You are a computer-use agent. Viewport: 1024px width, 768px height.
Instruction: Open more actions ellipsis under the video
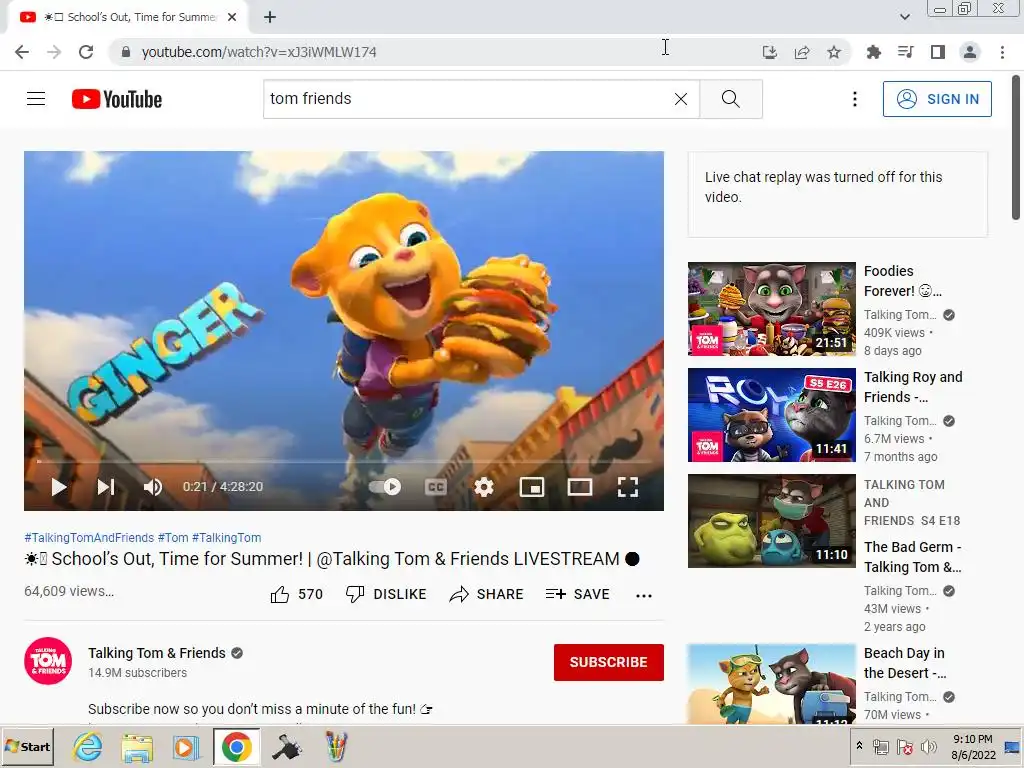tap(644, 595)
